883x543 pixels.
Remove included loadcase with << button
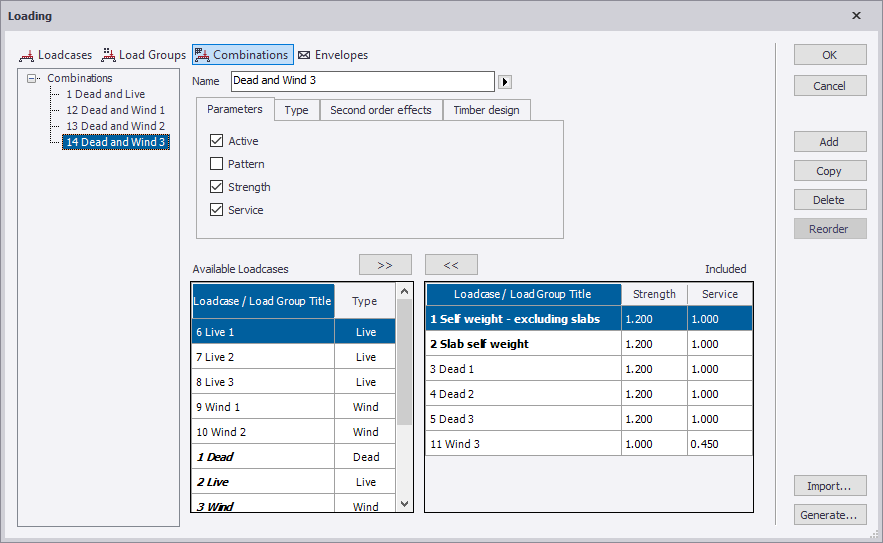[x=451, y=265]
